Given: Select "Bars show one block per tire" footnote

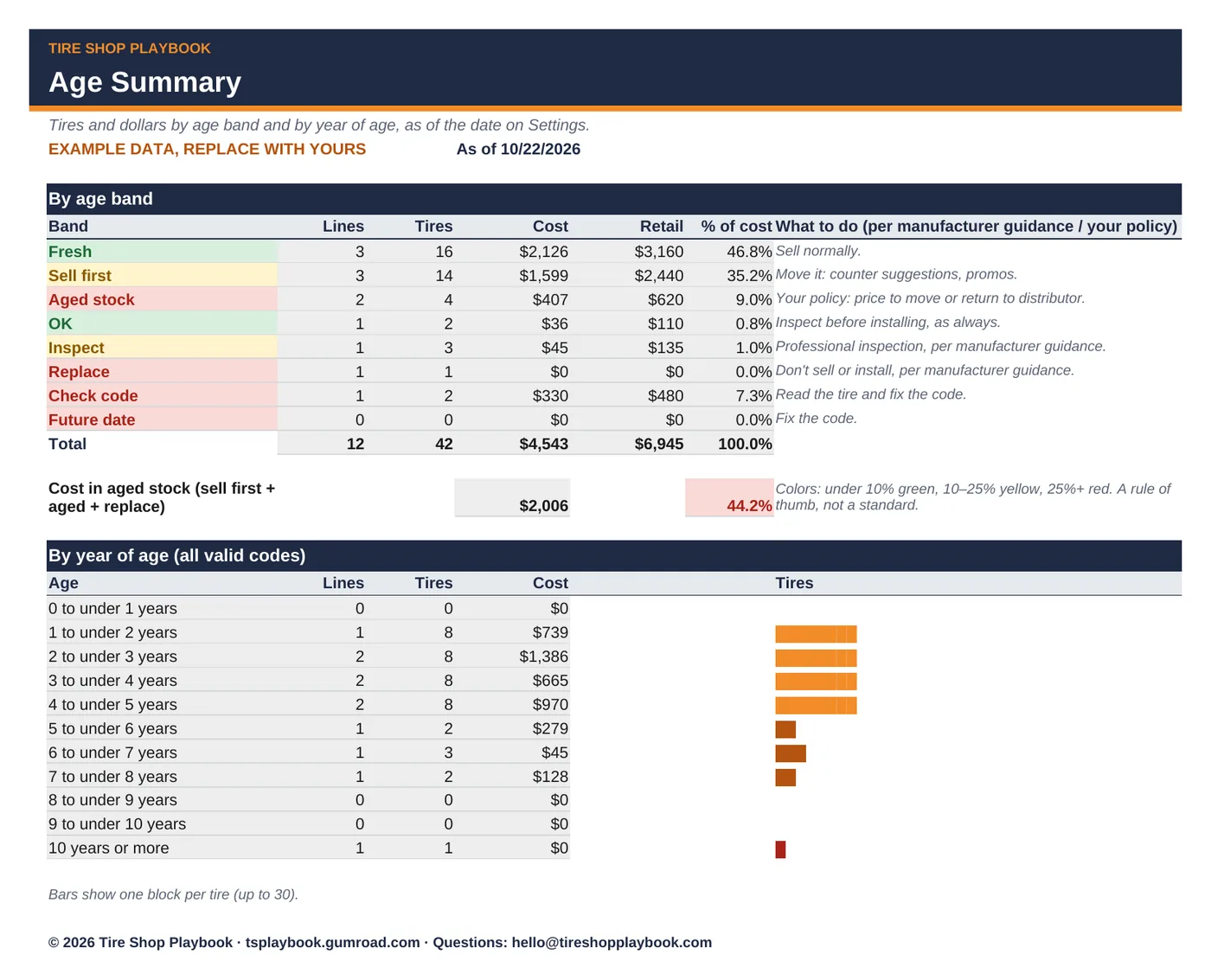Looking at the screenshot, I should click(173, 894).
